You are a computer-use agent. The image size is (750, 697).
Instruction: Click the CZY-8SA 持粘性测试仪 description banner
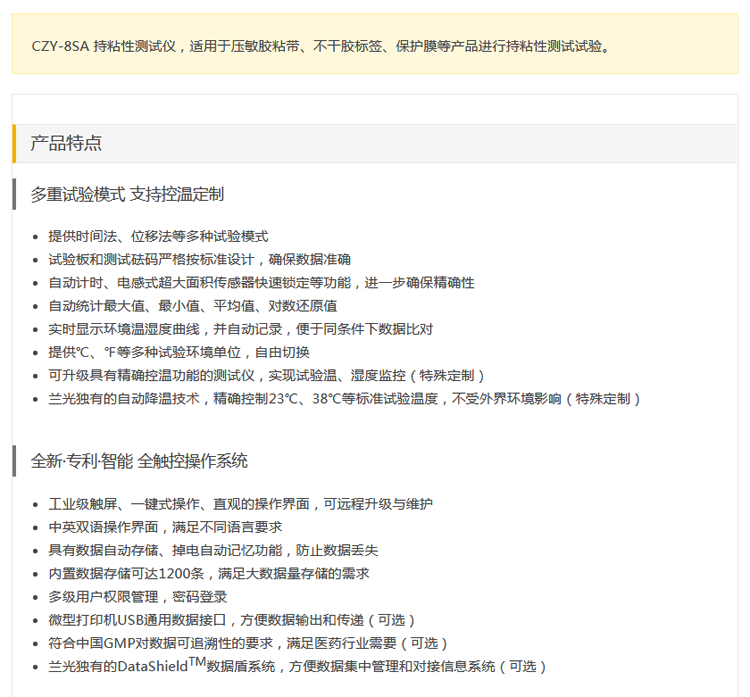point(320,45)
